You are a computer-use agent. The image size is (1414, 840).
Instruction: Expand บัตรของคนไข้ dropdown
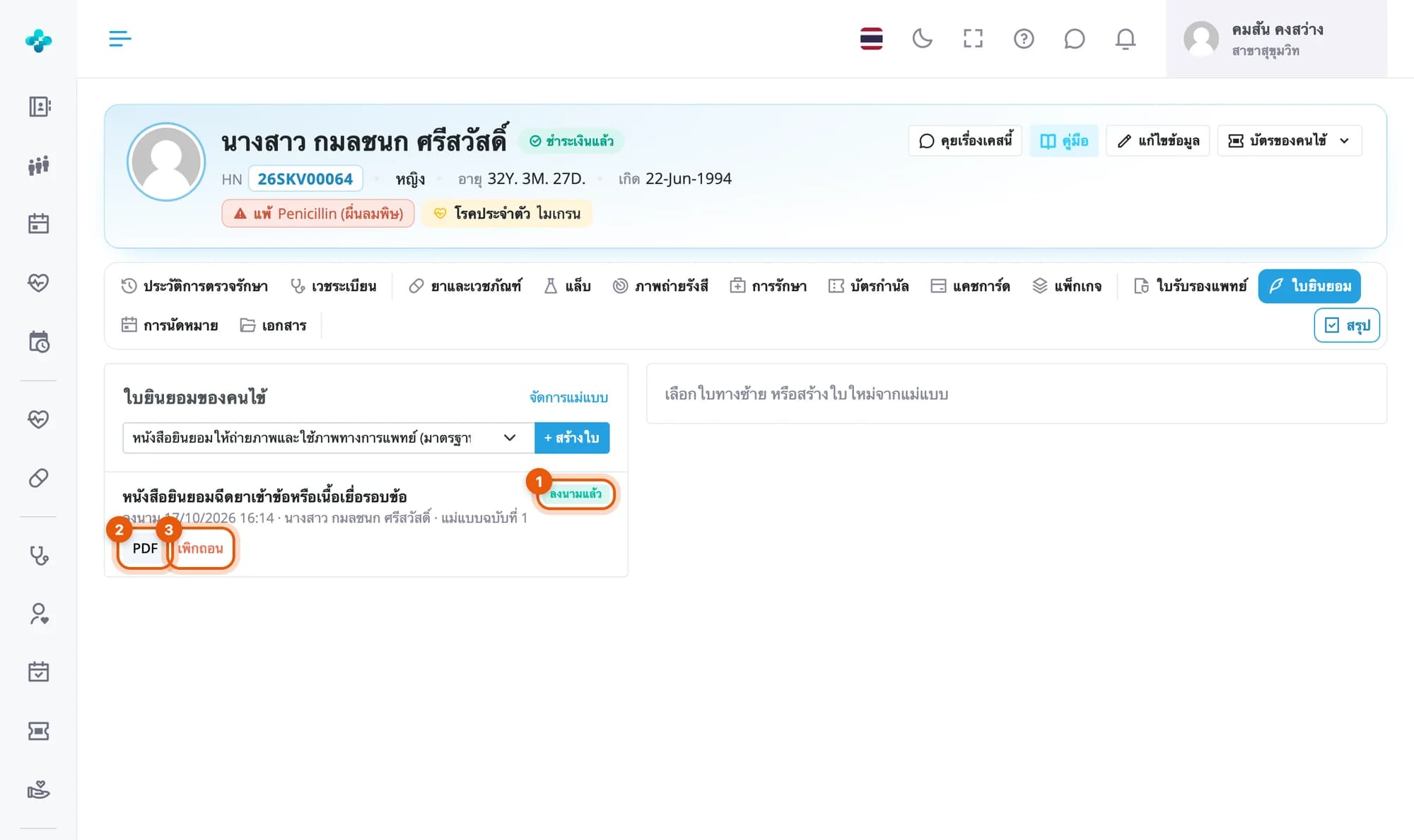point(1290,141)
